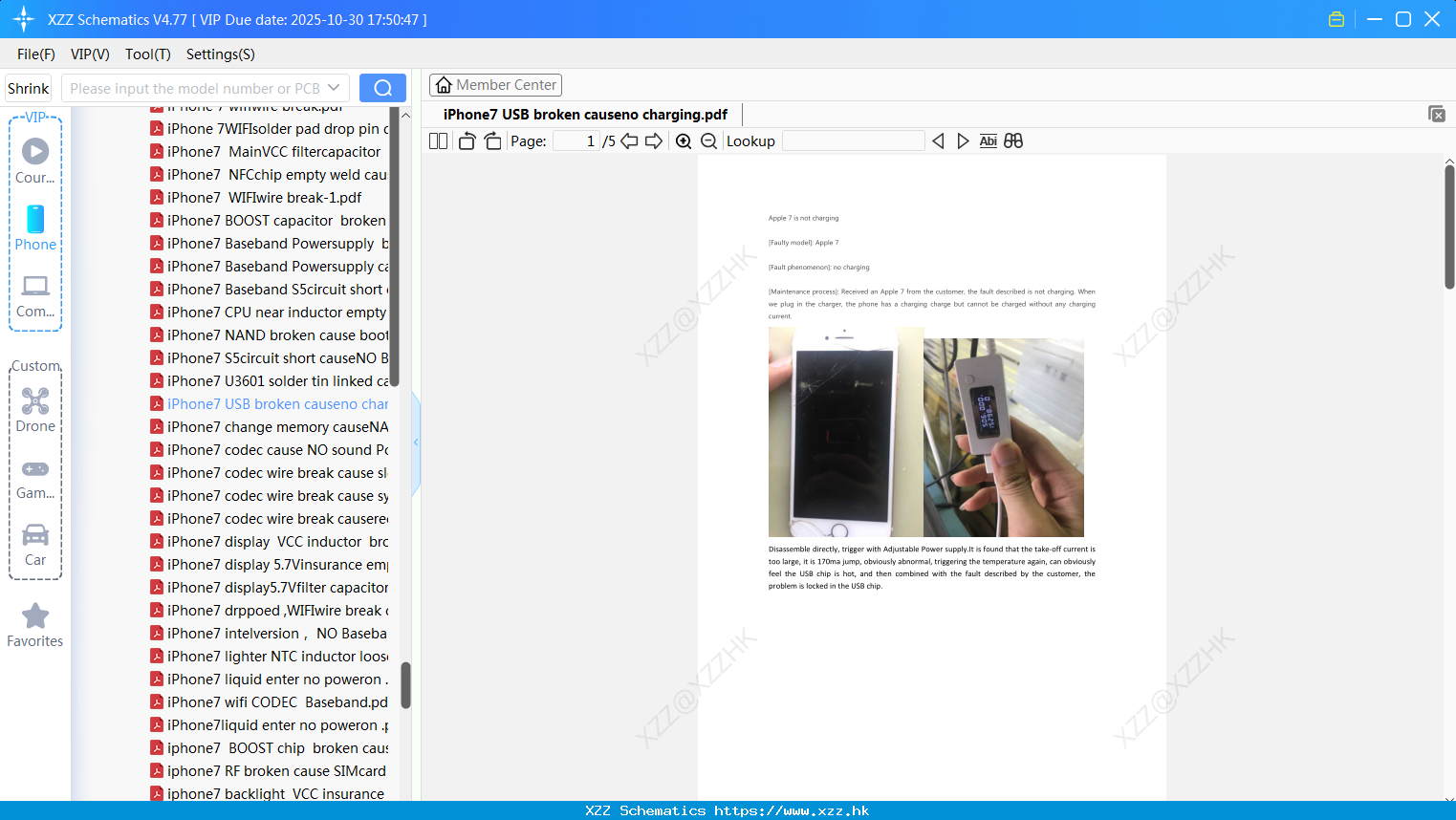Click the binoculars search icon
The height and width of the screenshot is (820, 1456).
1013,140
